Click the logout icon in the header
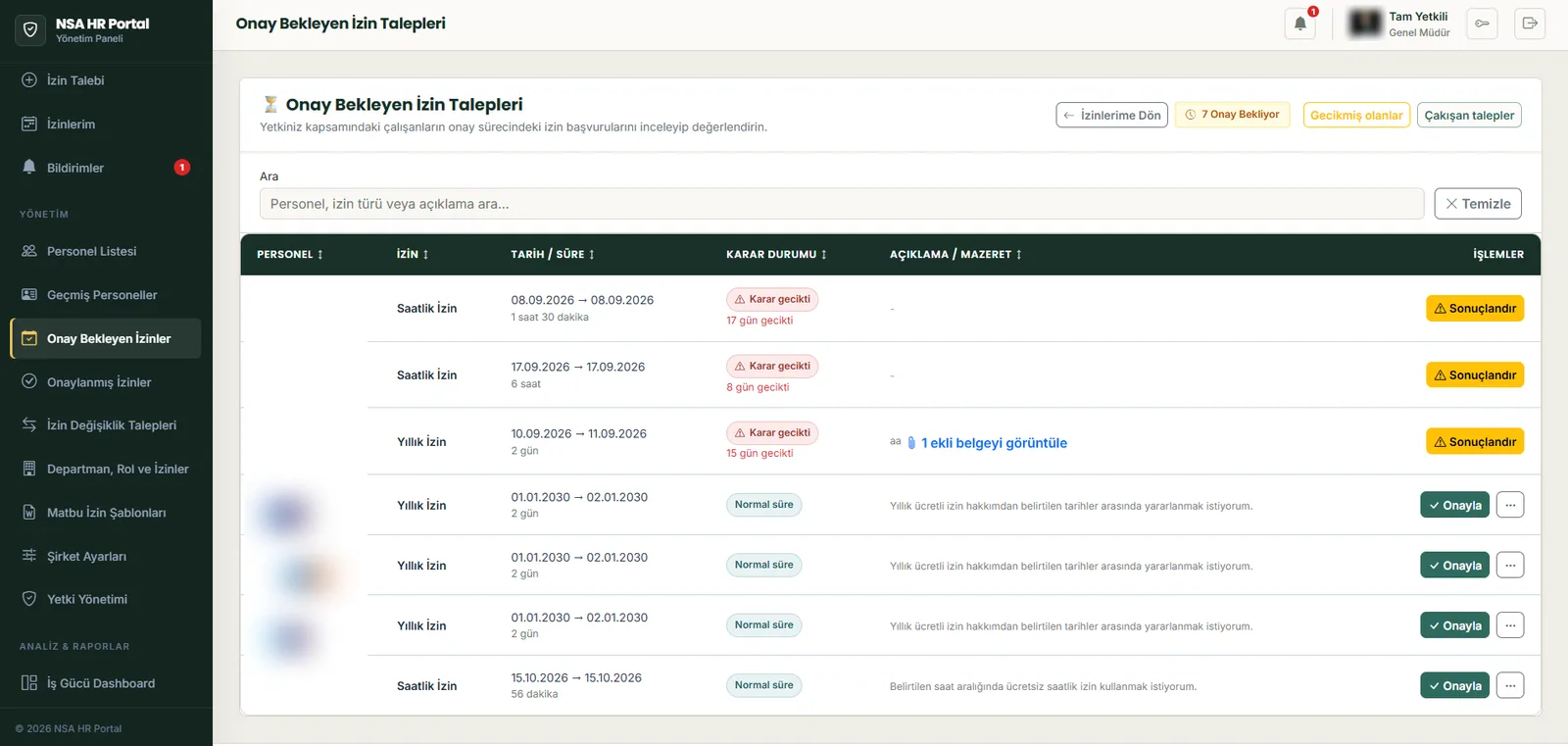The width and height of the screenshot is (1568, 746). tap(1530, 24)
